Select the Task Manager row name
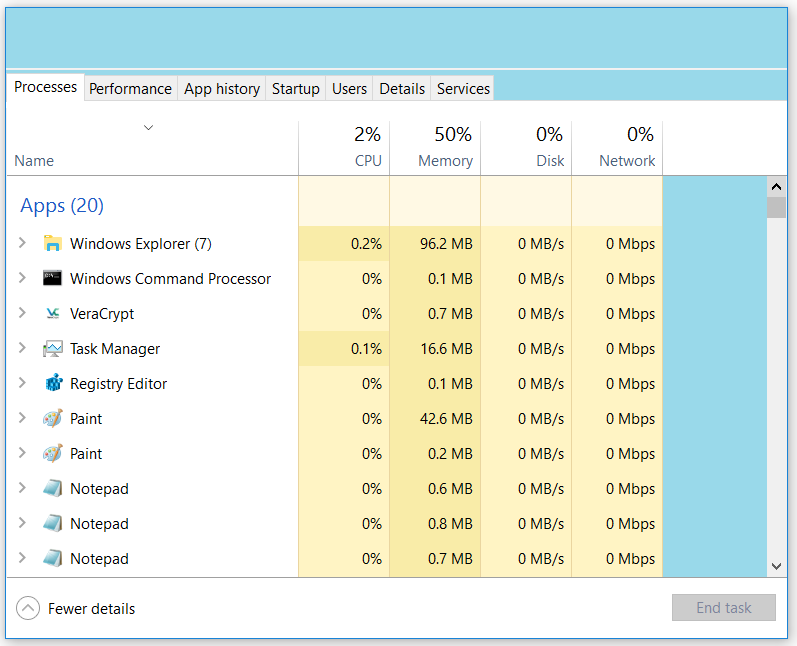Screen dimensions: 797x646 (x=115, y=349)
